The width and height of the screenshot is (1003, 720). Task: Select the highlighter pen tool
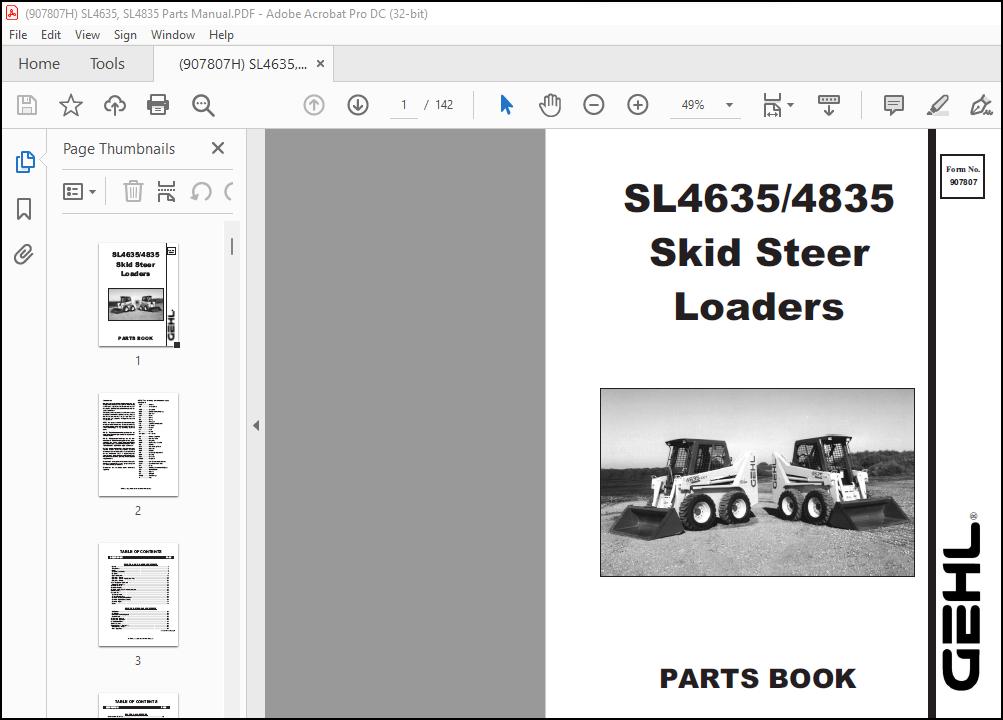coord(937,105)
